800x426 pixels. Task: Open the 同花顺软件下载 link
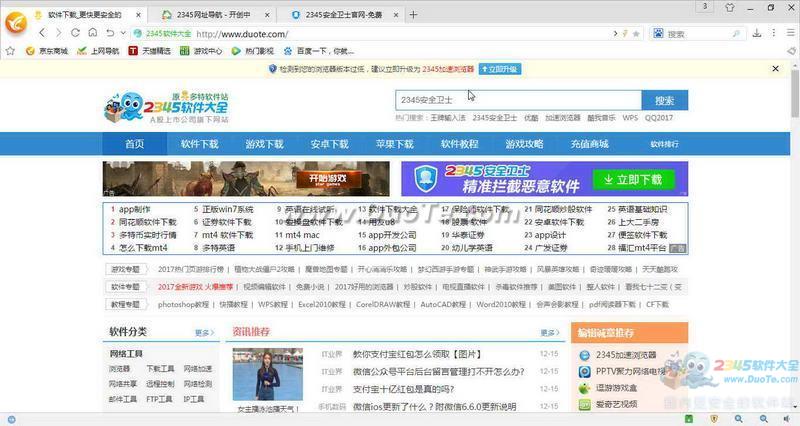click(147, 222)
